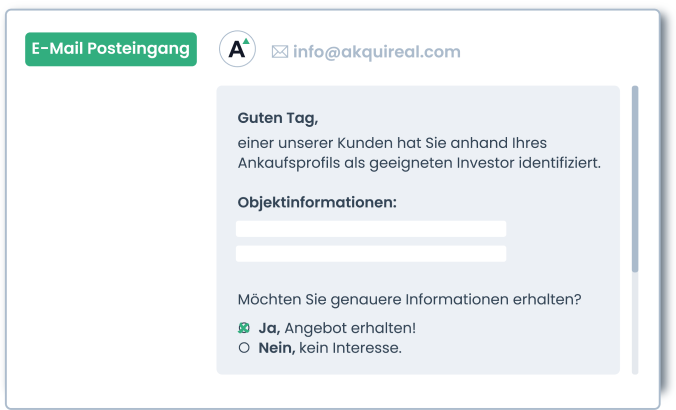Click the 'Ankaufsprofils' paragraph text
This screenshot has width=676, height=410.
point(288,163)
